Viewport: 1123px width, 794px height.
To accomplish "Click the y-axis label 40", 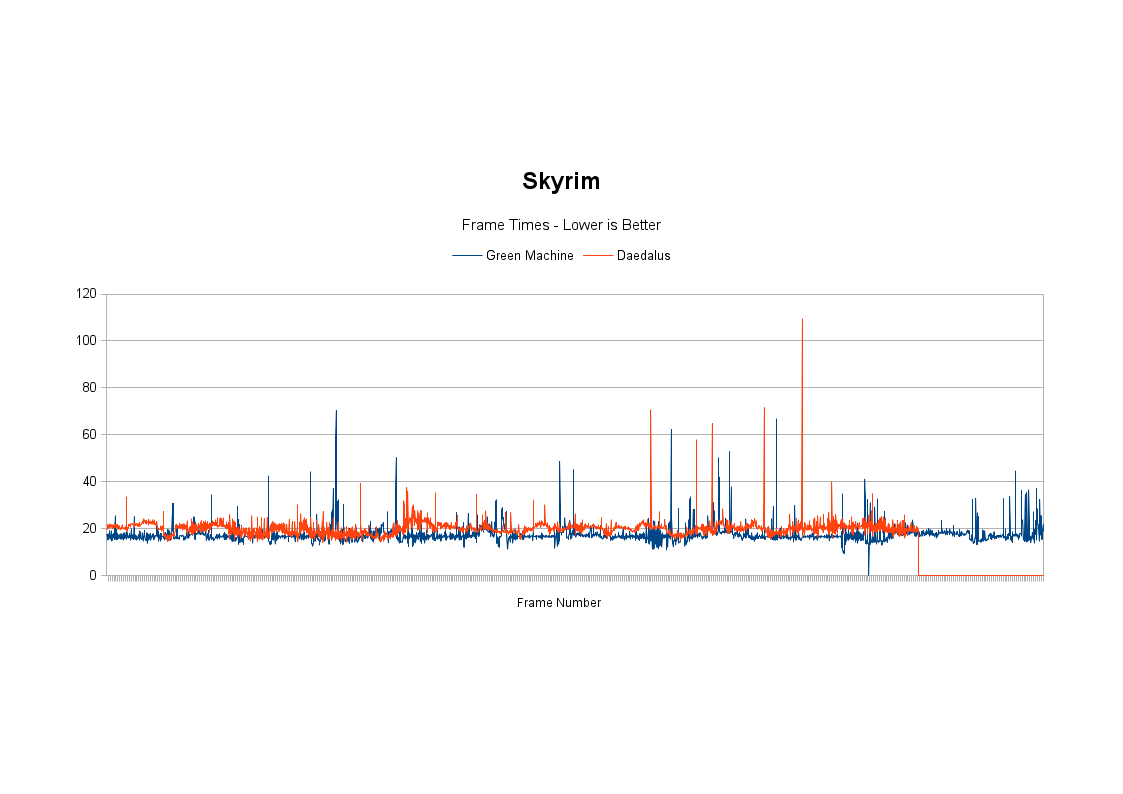I will point(90,482).
